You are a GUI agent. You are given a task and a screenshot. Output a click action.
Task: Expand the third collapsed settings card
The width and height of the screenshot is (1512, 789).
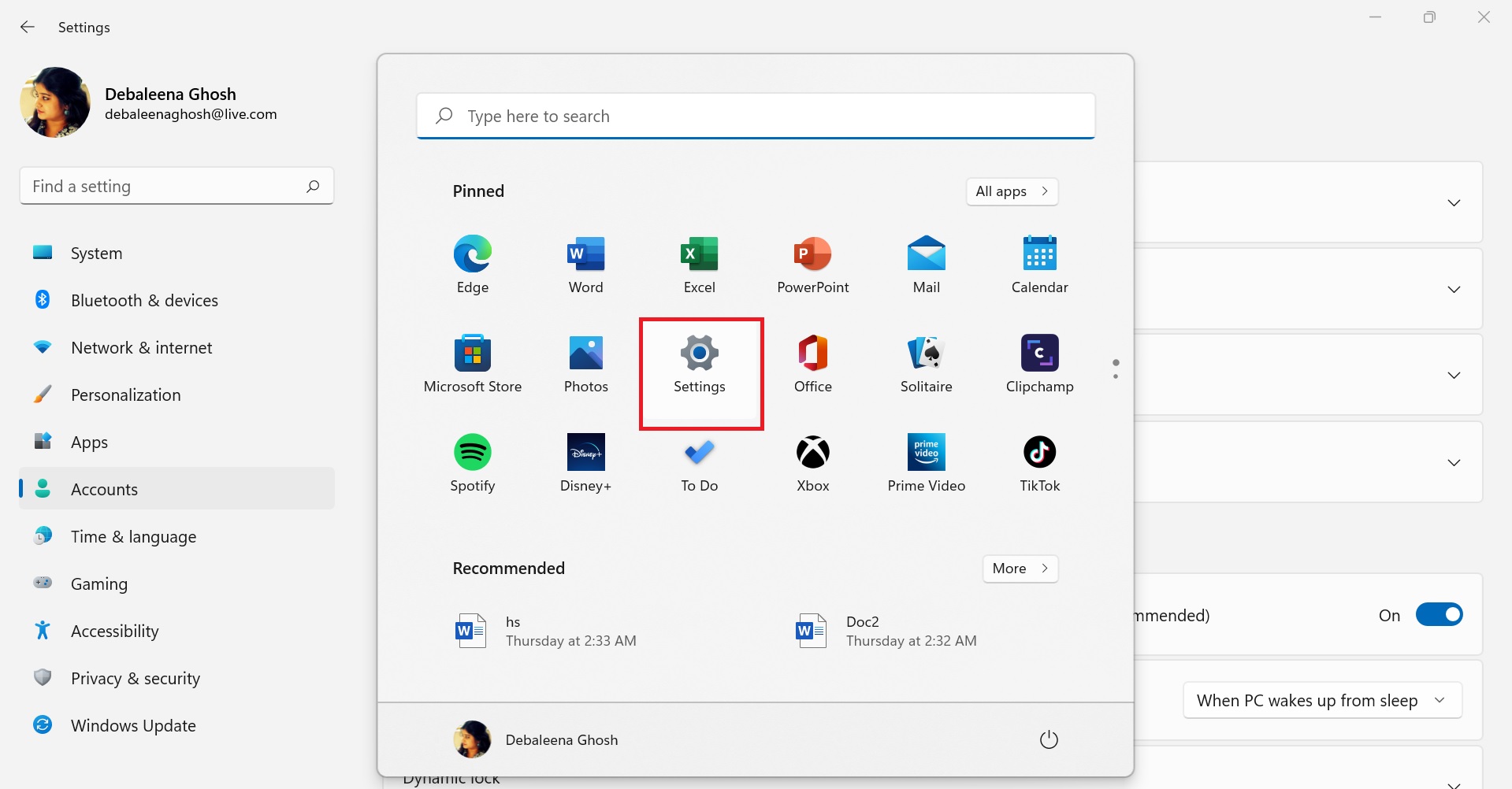coord(1454,375)
